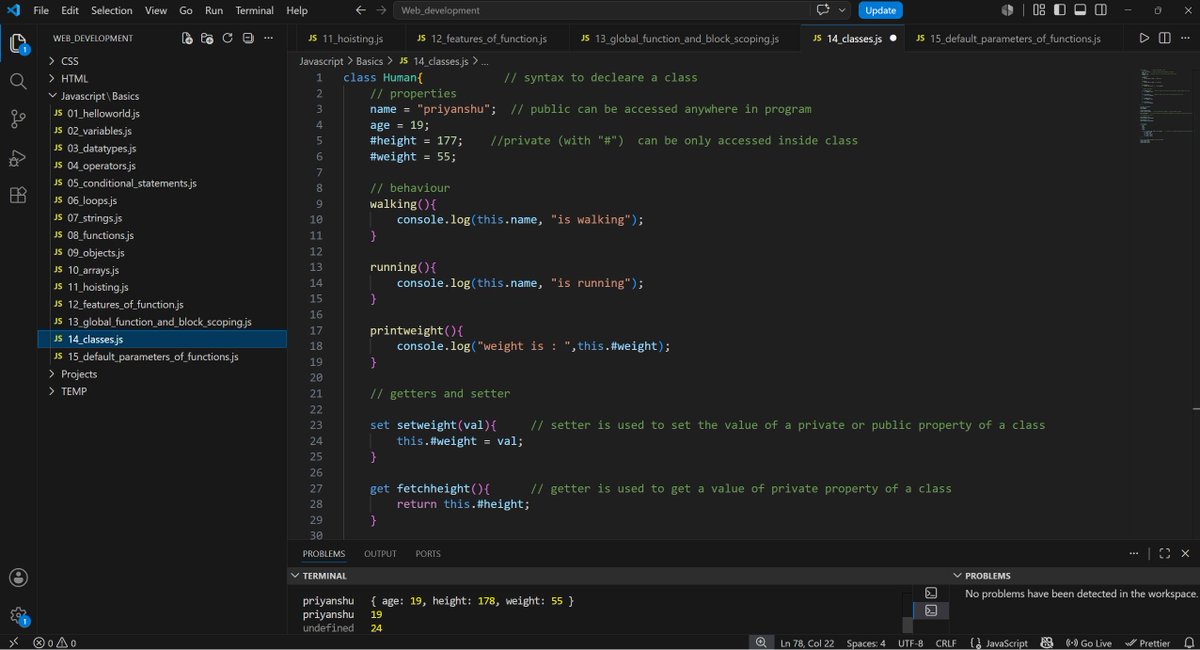Open the Search view in the activity bar
The width and height of the screenshot is (1200, 650).
[x=18, y=81]
